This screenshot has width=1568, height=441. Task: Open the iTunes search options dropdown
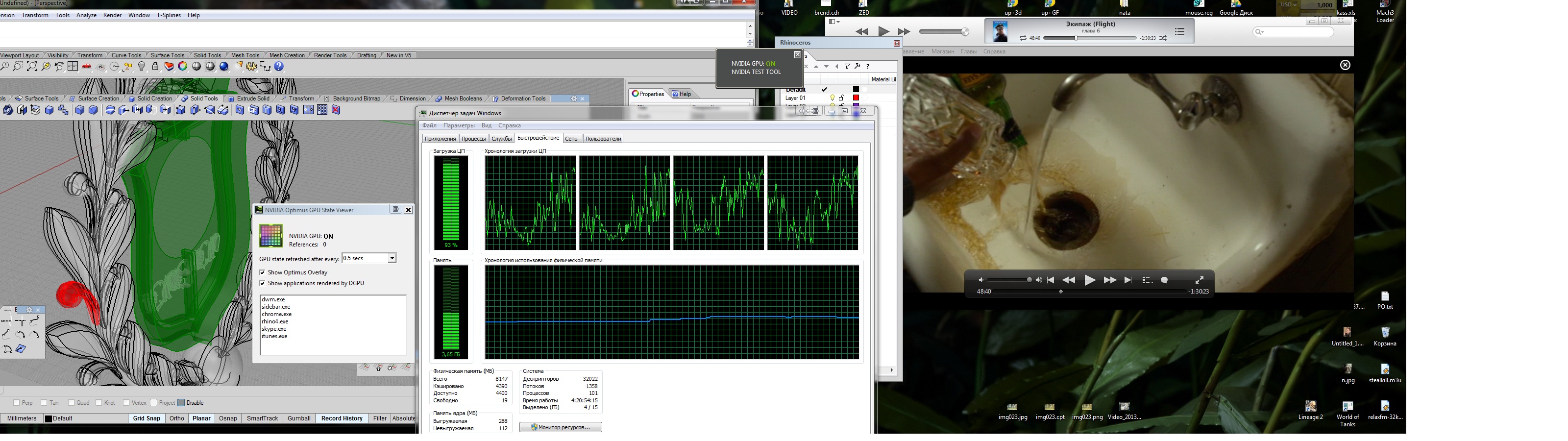pyautogui.click(x=1259, y=32)
